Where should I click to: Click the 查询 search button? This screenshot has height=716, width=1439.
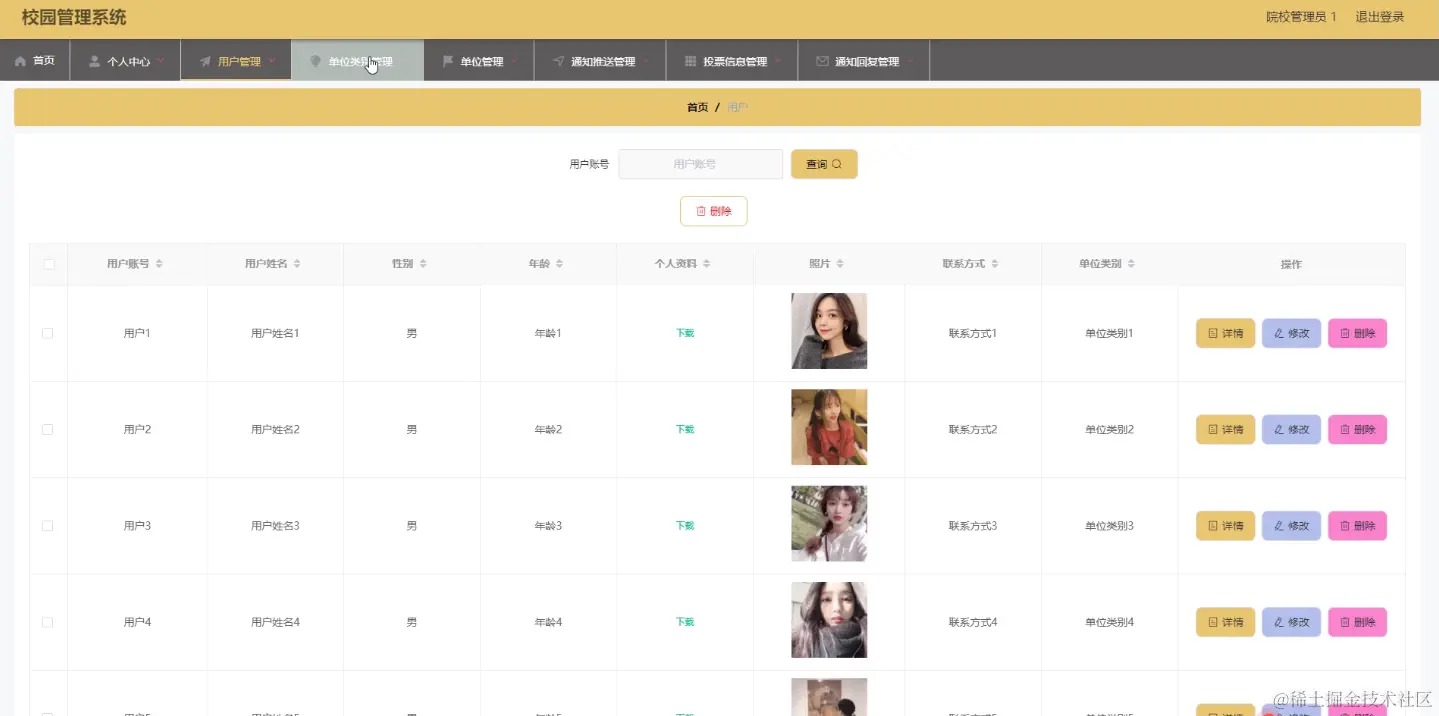tap(824, 164)
